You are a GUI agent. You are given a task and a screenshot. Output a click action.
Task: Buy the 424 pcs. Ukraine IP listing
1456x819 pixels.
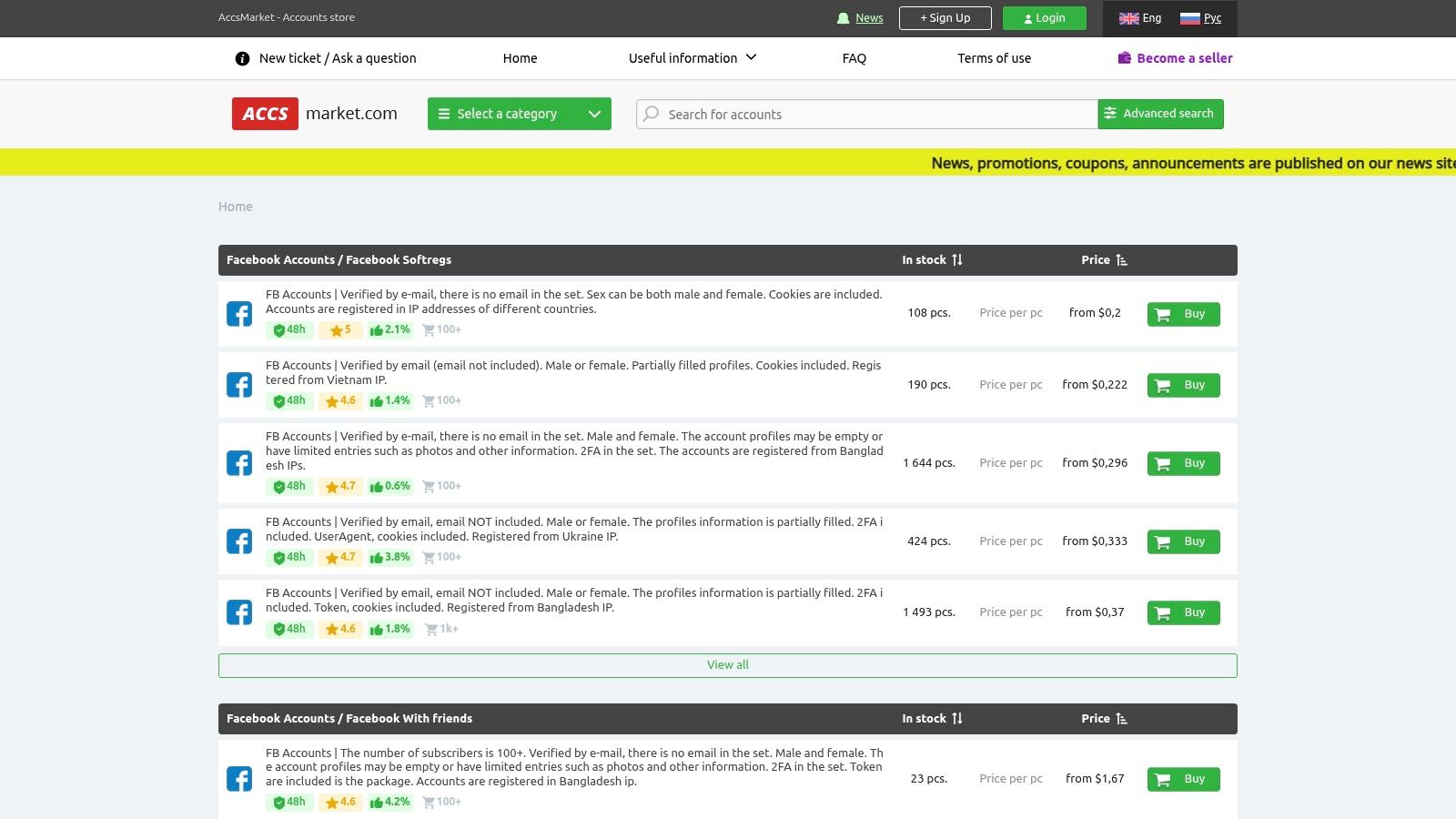click(1183, 541)
